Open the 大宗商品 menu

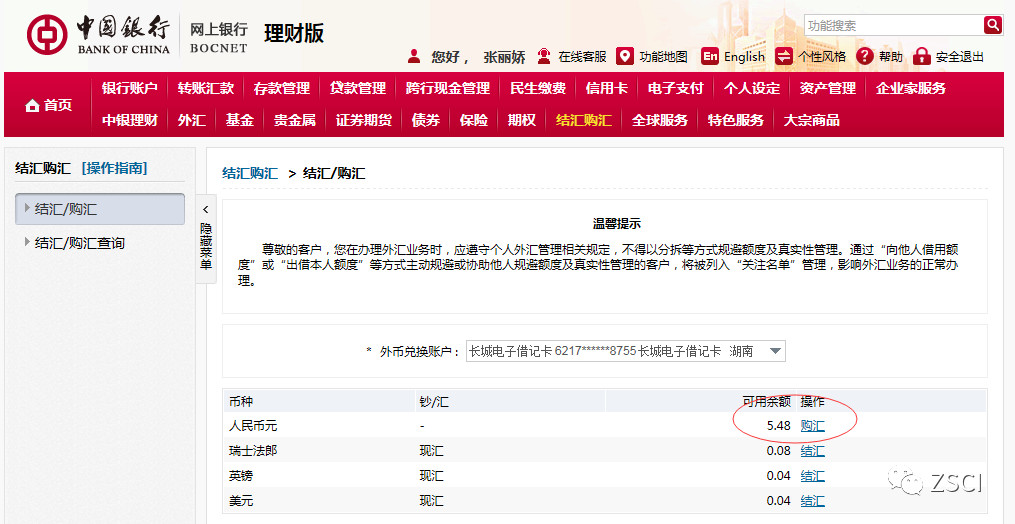(812, 120)
